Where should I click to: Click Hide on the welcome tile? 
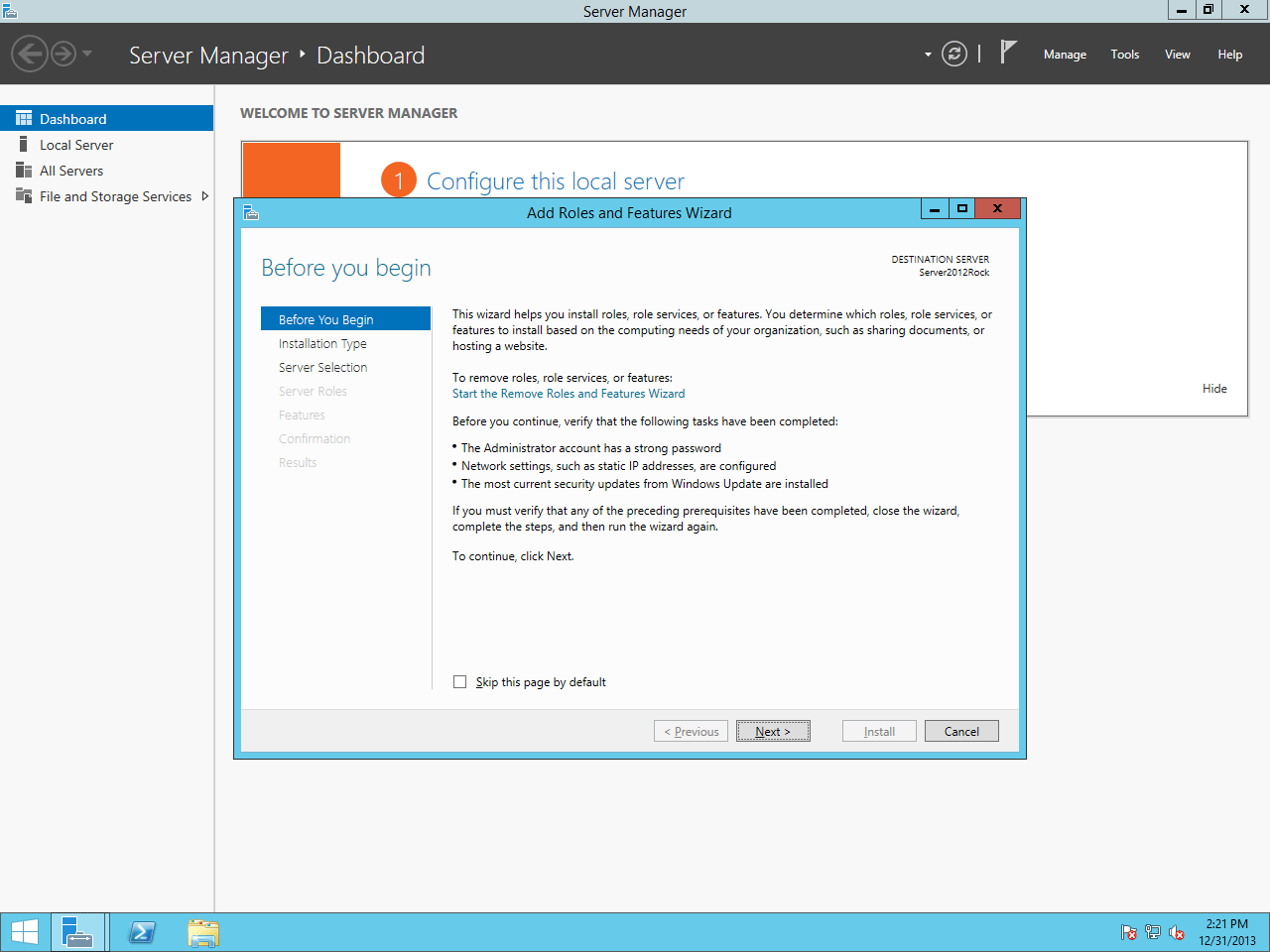click(x=1214, y=389)
